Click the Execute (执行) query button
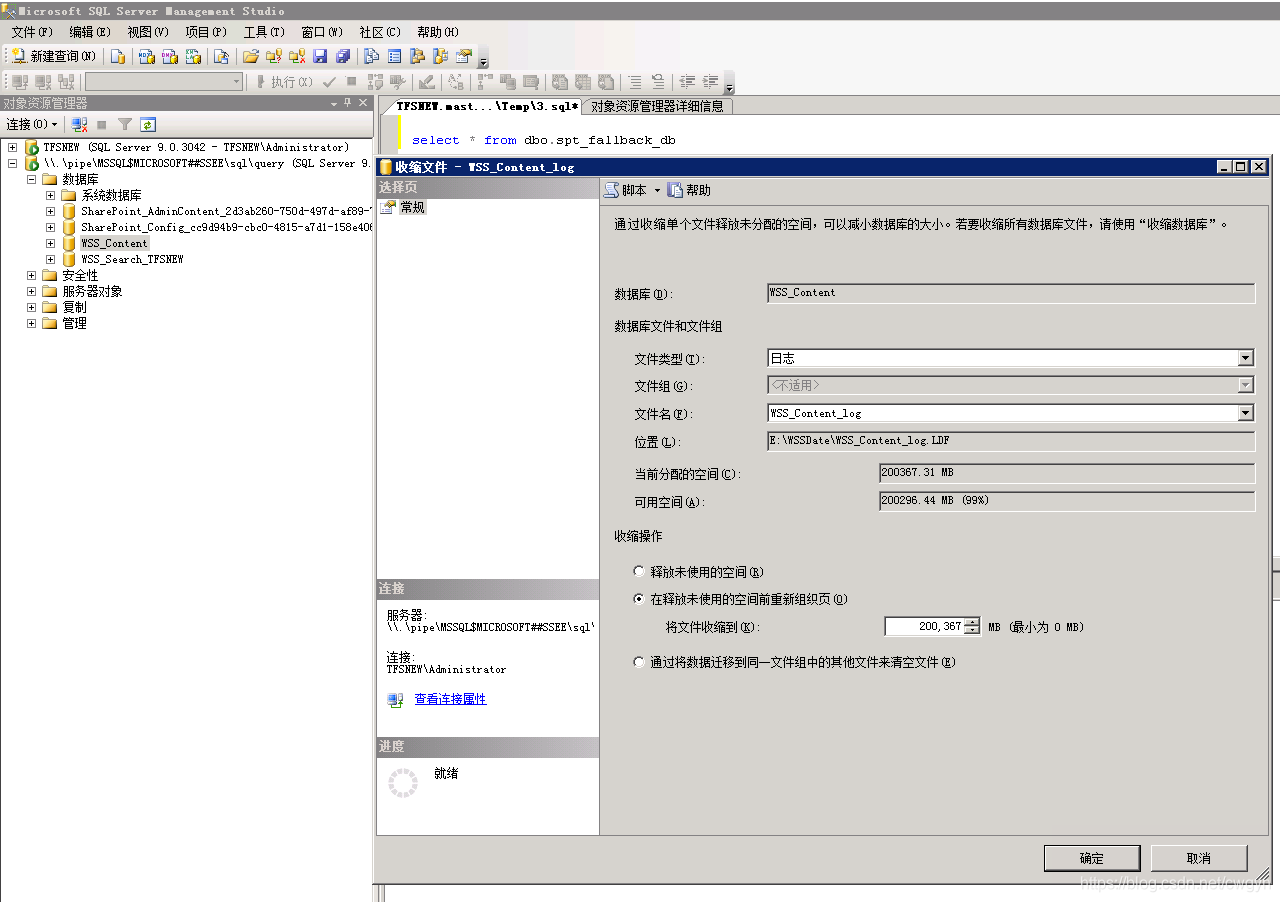Screen dimensions: 1280x902 (284, 82)
